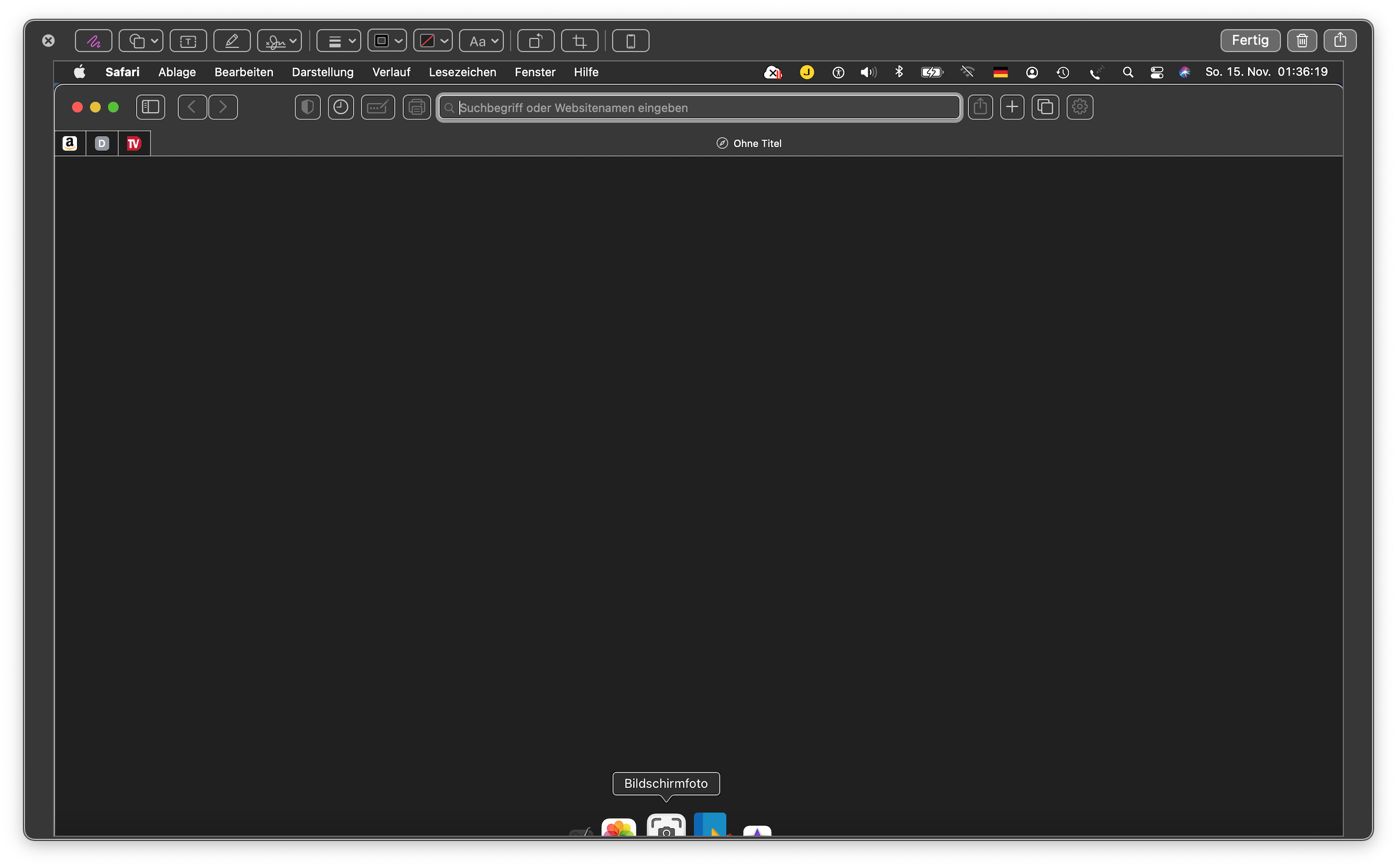
Task: Select the Text box tool
Action: [x=188, y=41]
